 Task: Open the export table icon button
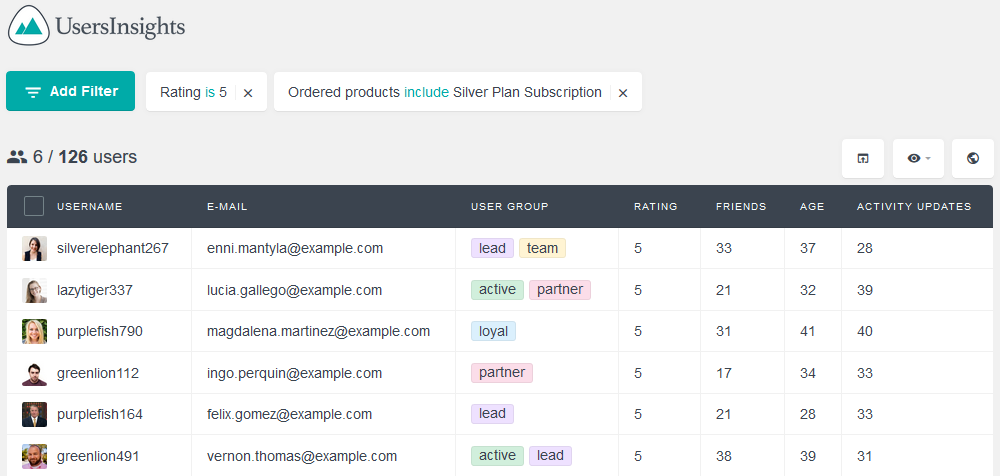coord(862,158)
